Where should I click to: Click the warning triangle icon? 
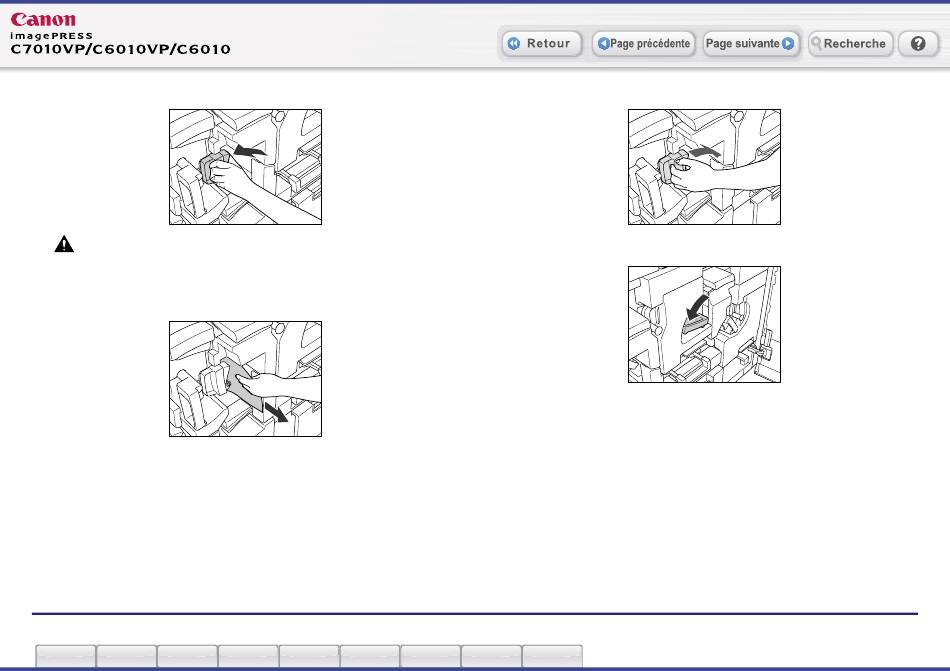click(64, 244)
